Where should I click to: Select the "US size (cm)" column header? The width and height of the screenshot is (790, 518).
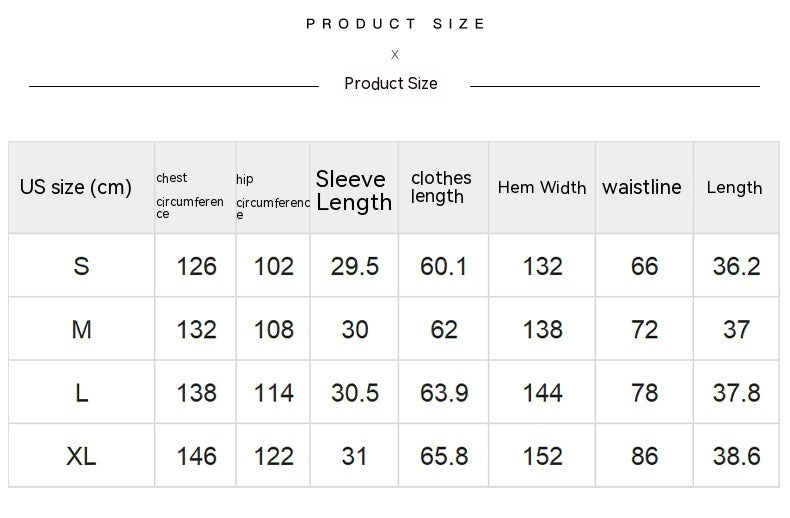pos(76,187)
